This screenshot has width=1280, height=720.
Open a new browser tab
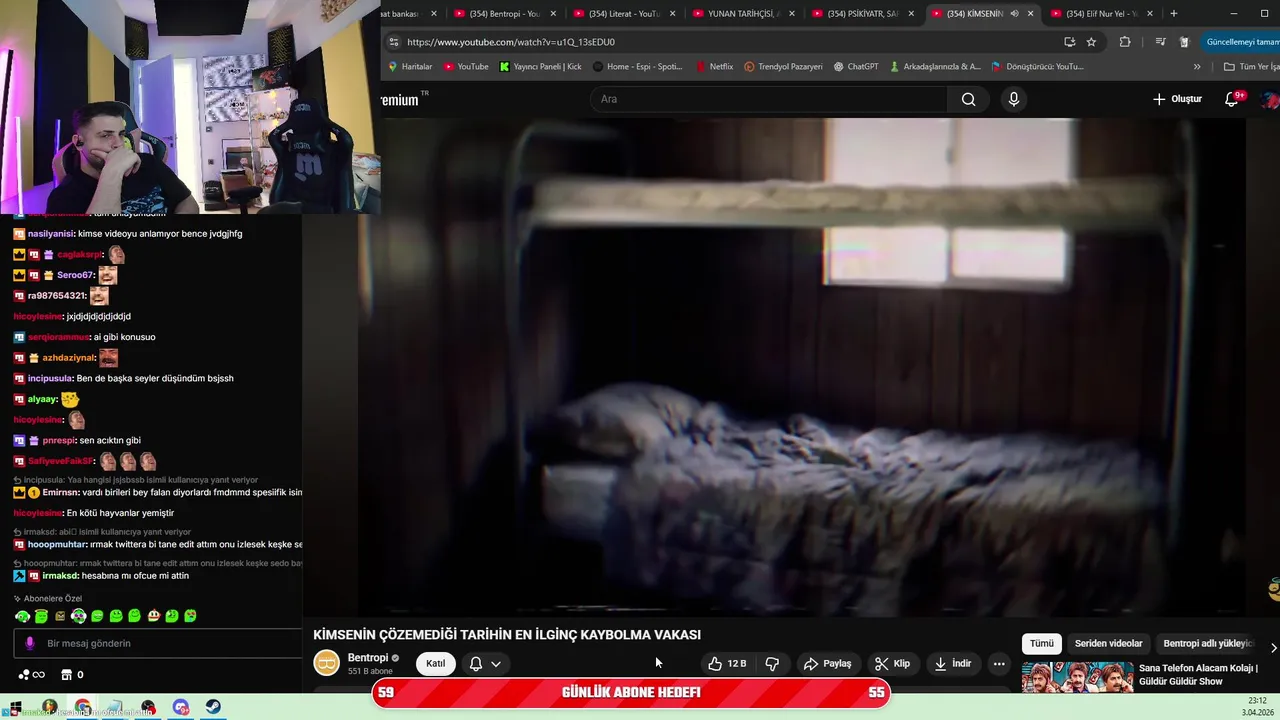[x=1174, y=14]
